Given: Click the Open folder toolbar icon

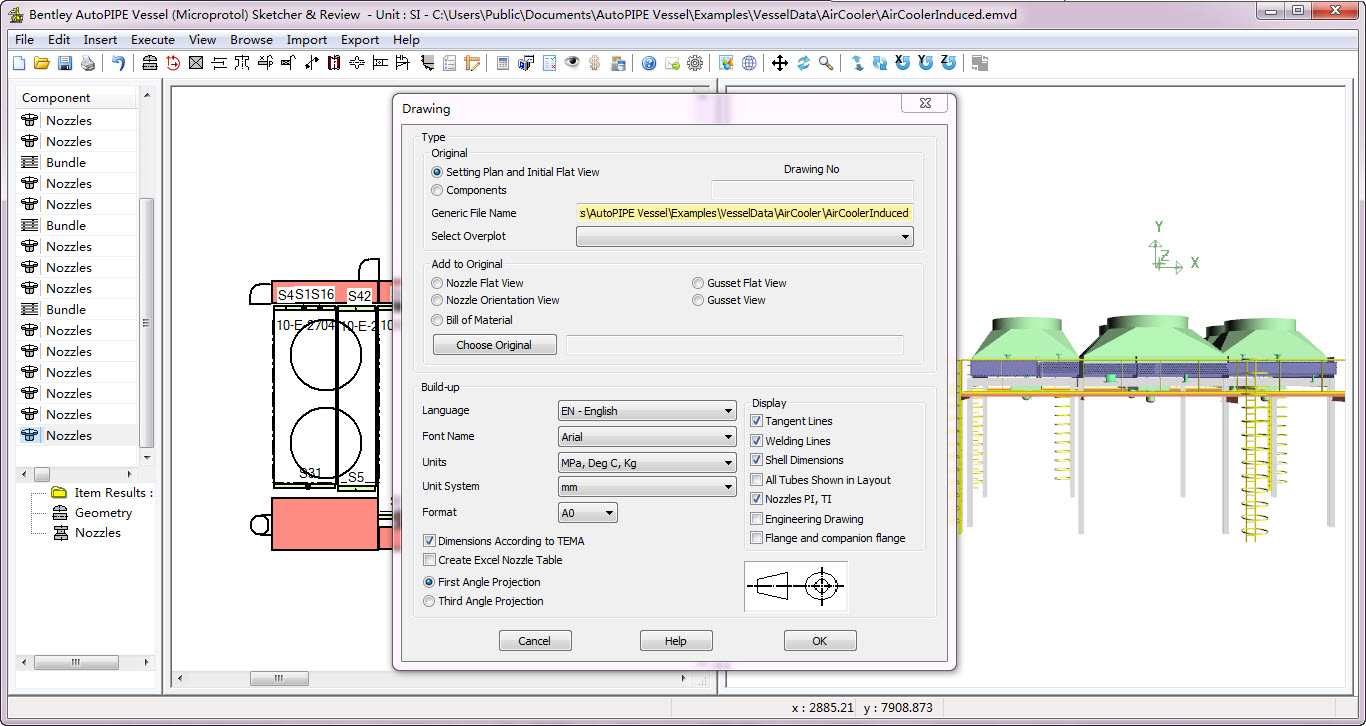Looking at the screenshot, I should 42,63.
